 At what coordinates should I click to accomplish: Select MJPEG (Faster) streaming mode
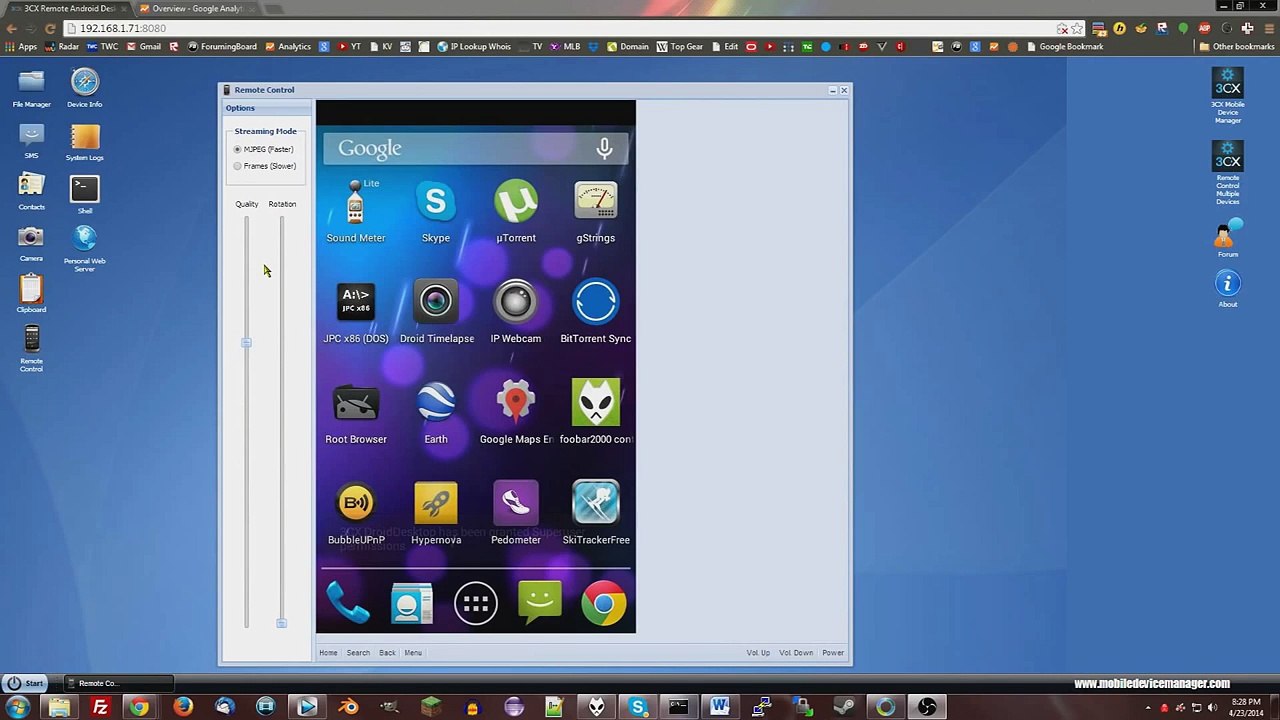coord(238,149)
